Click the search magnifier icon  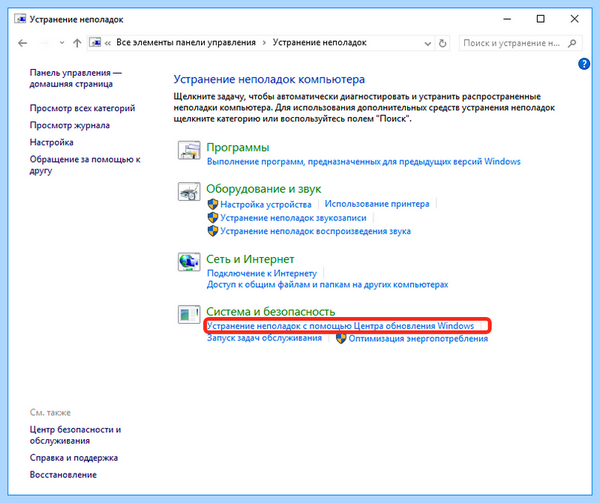(572, 43)
